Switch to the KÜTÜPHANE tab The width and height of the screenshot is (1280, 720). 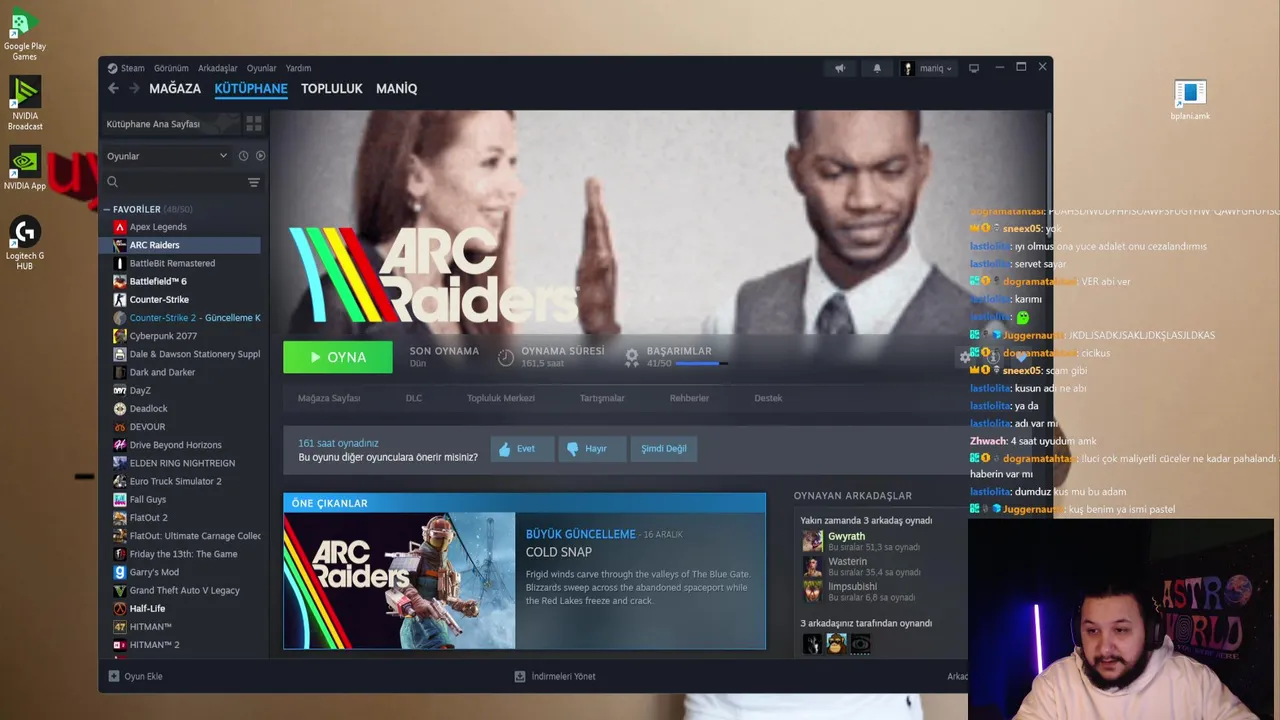click(x=251, y=88)
